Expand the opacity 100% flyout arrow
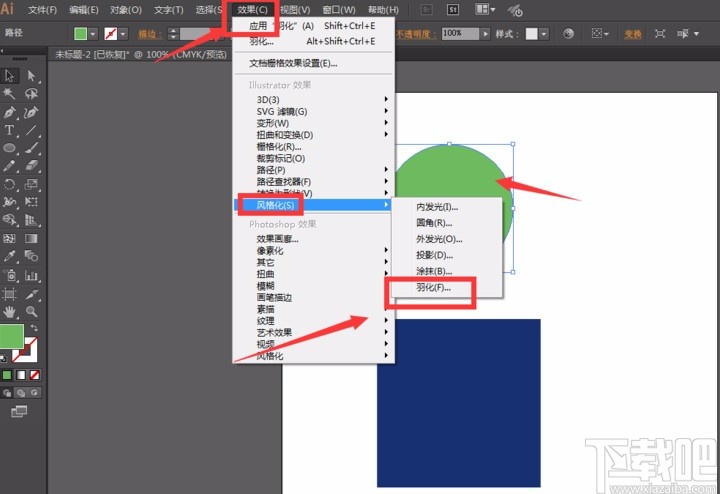Viewport: 720px width, 494px height. pos(485,34)
